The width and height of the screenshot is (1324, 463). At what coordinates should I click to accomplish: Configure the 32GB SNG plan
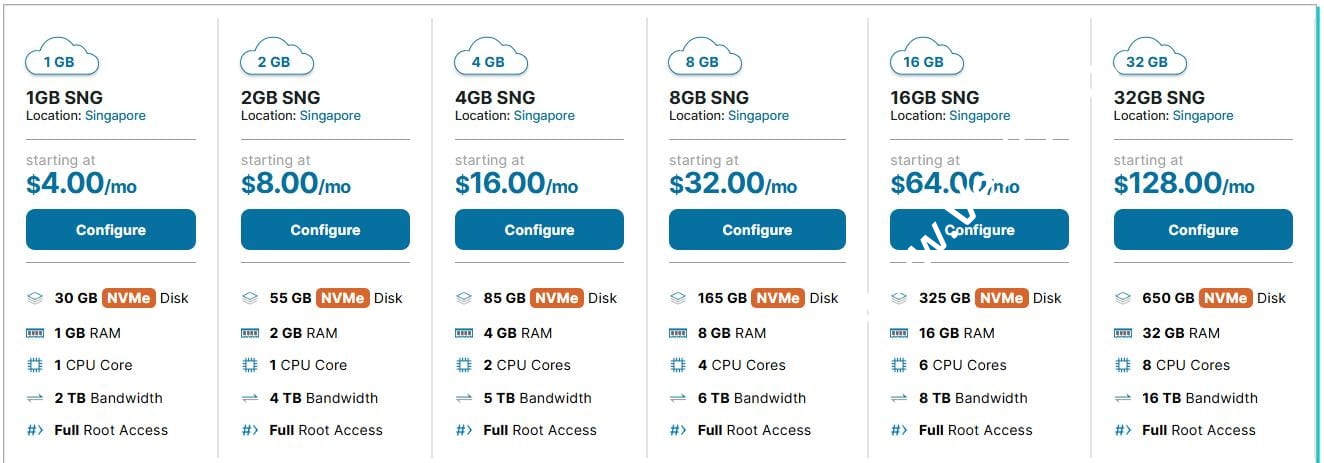pyautogui.click(x=1203, y=230)
